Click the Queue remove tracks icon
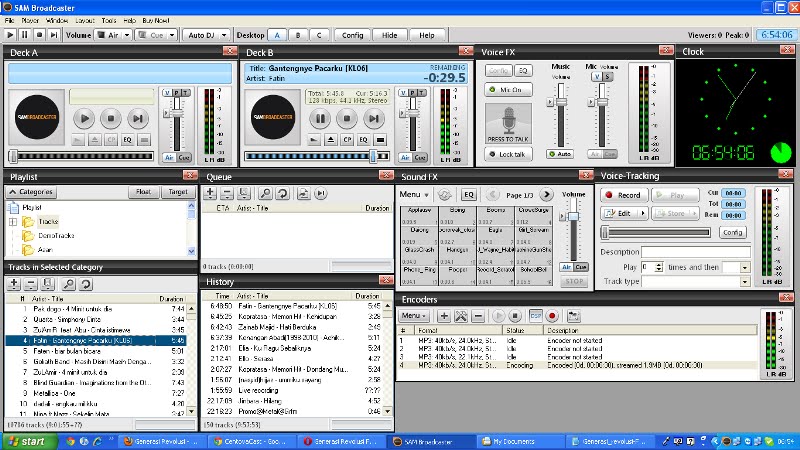 [227, 193]
